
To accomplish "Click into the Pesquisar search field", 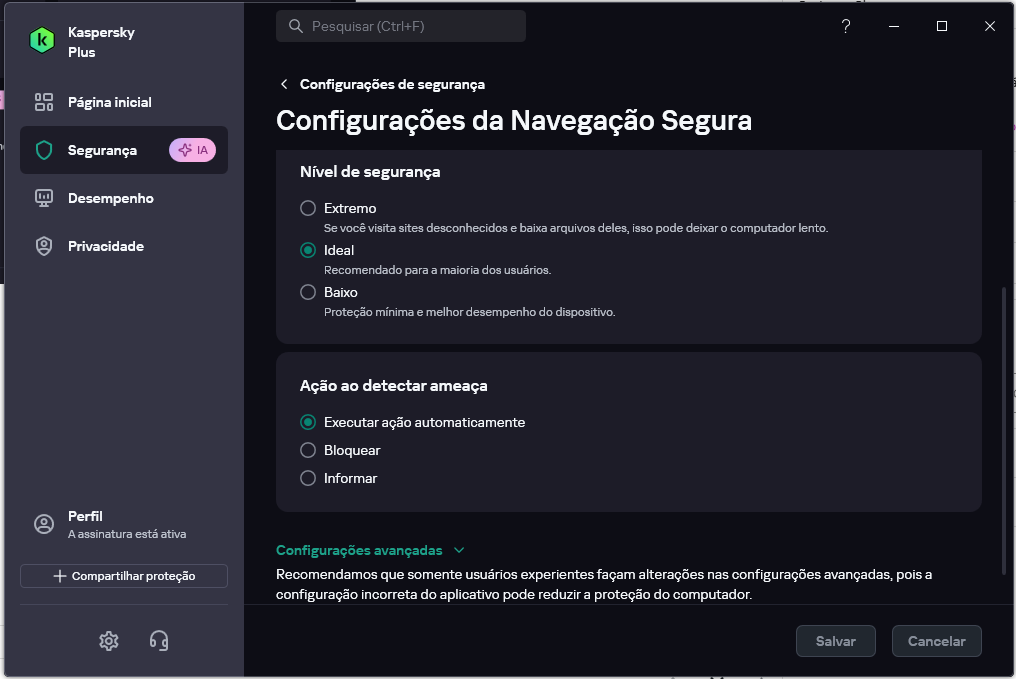I will [410, 27].
